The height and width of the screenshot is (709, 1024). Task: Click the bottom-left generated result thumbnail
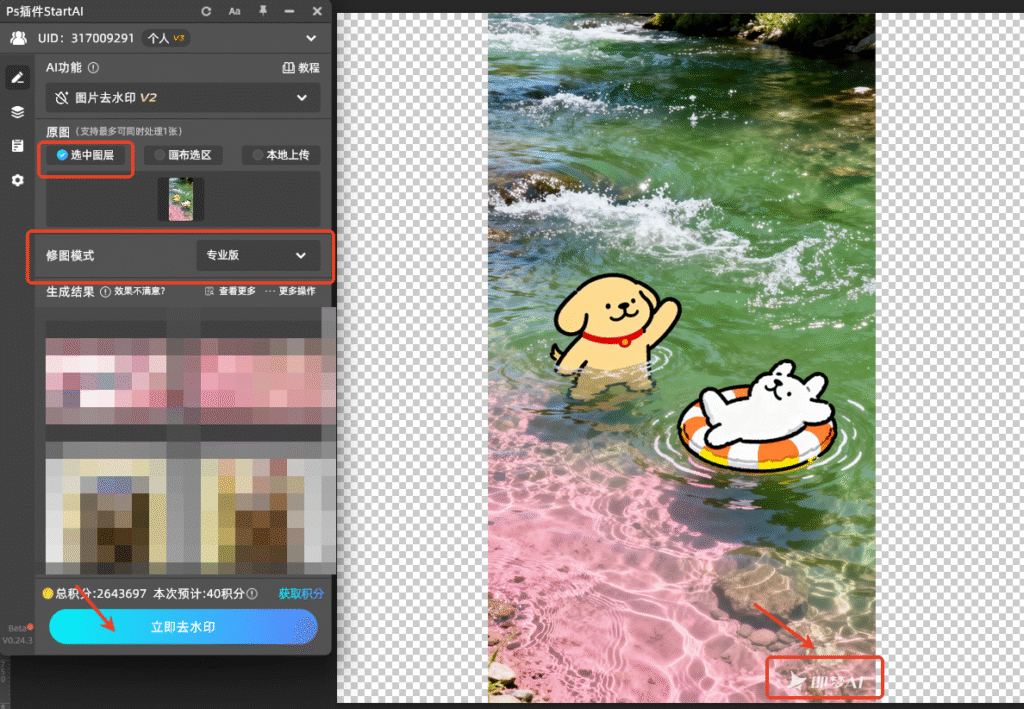tap(106, 516)
